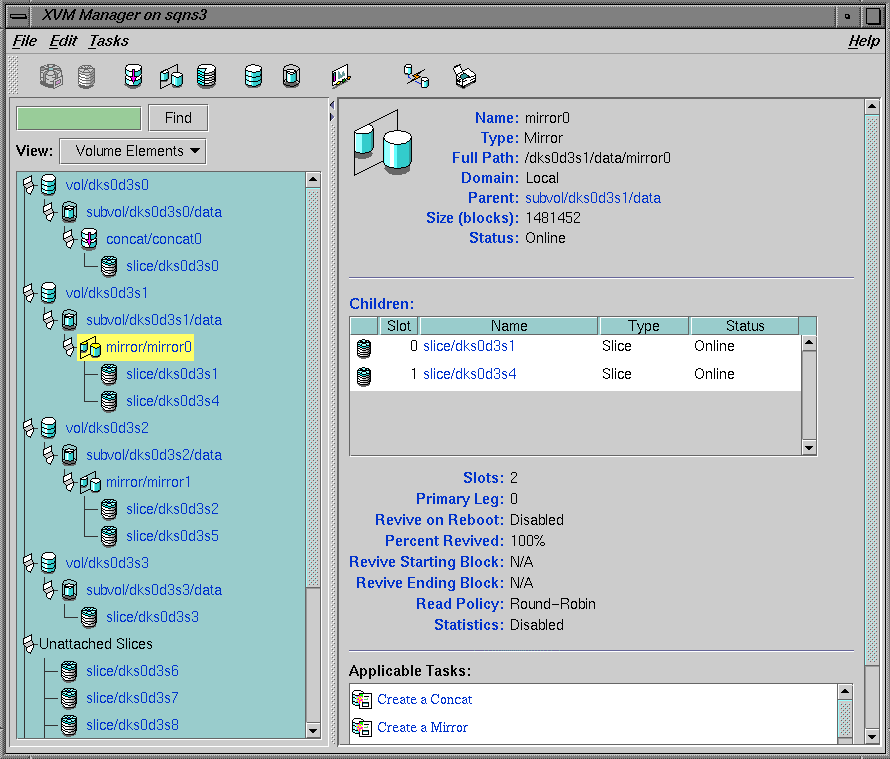Collapse the vol/dks0d3s0 tree node
890x759 pixels.
click(28, 184)
